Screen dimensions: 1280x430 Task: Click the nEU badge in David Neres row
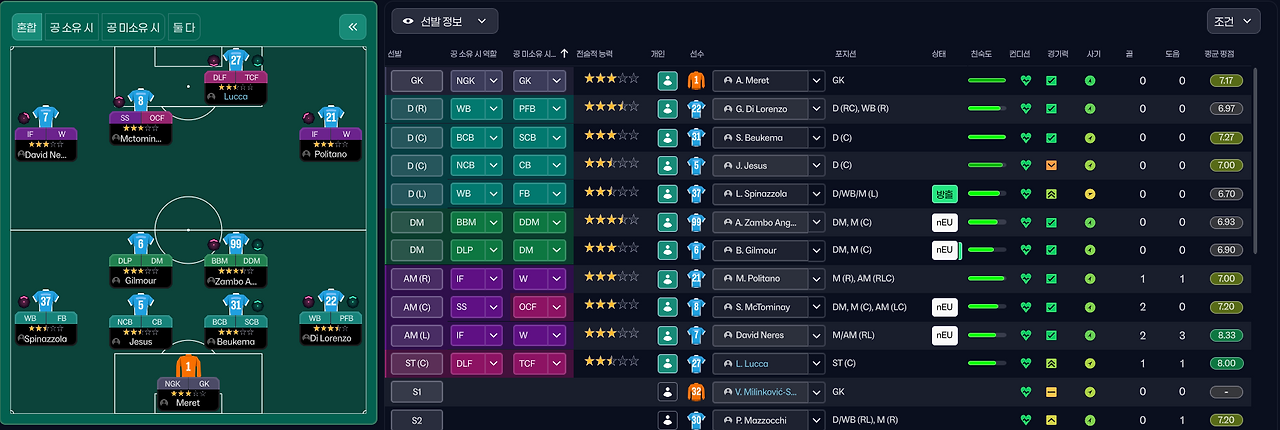945,335
